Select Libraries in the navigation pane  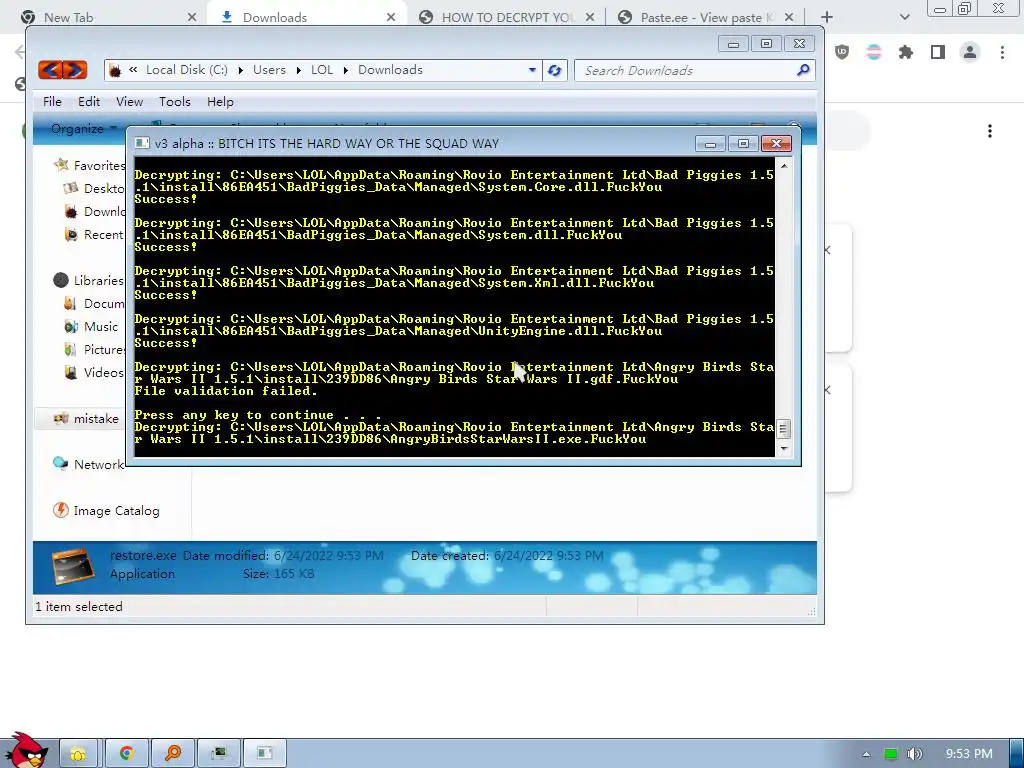[x=89, y=280]
